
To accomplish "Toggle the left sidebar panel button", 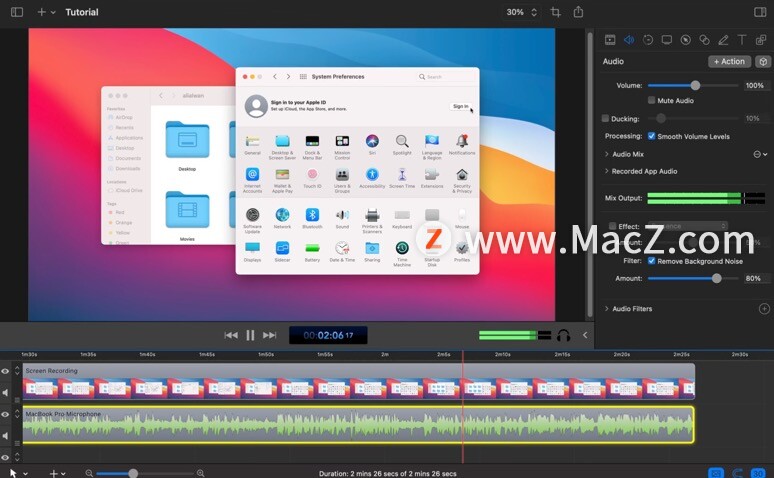I will [x=17, y=12].
